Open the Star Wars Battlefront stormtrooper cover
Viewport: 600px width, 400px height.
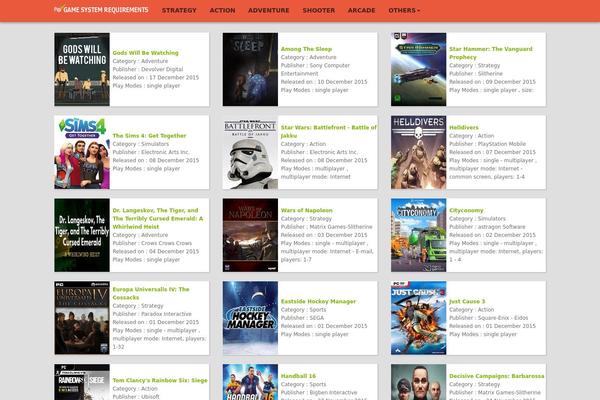point(250,152)
